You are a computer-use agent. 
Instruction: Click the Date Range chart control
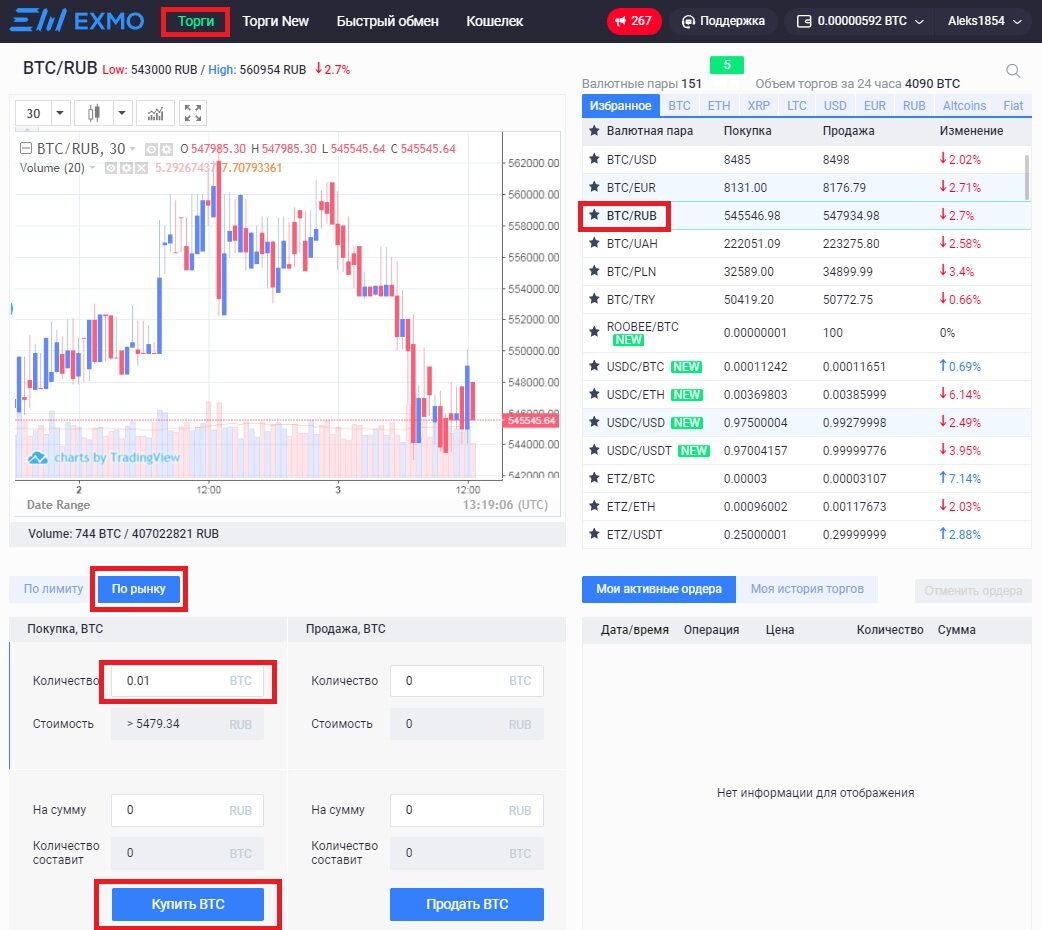[58, 505]
